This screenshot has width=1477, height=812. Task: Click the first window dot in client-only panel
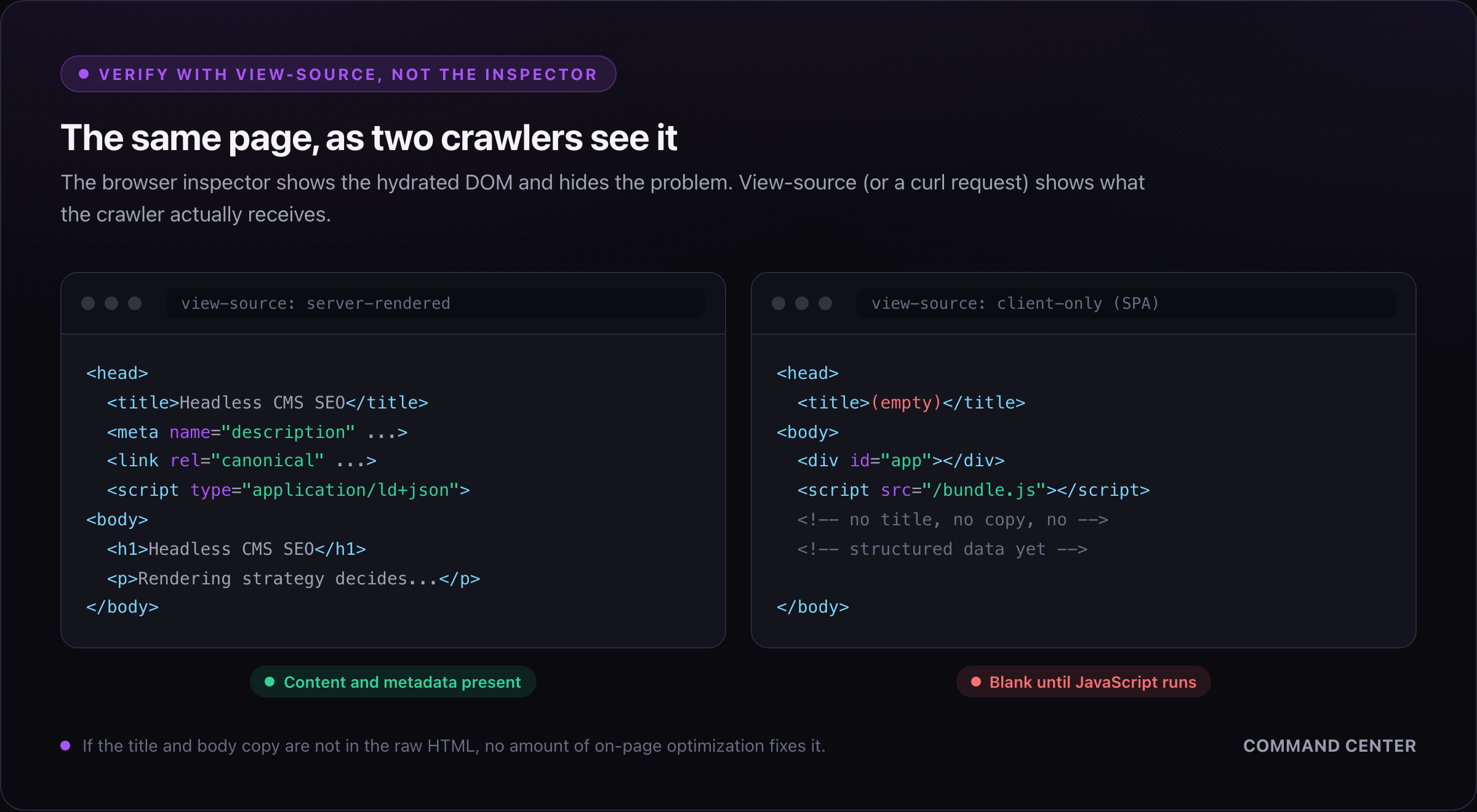[x=779, y=303]
